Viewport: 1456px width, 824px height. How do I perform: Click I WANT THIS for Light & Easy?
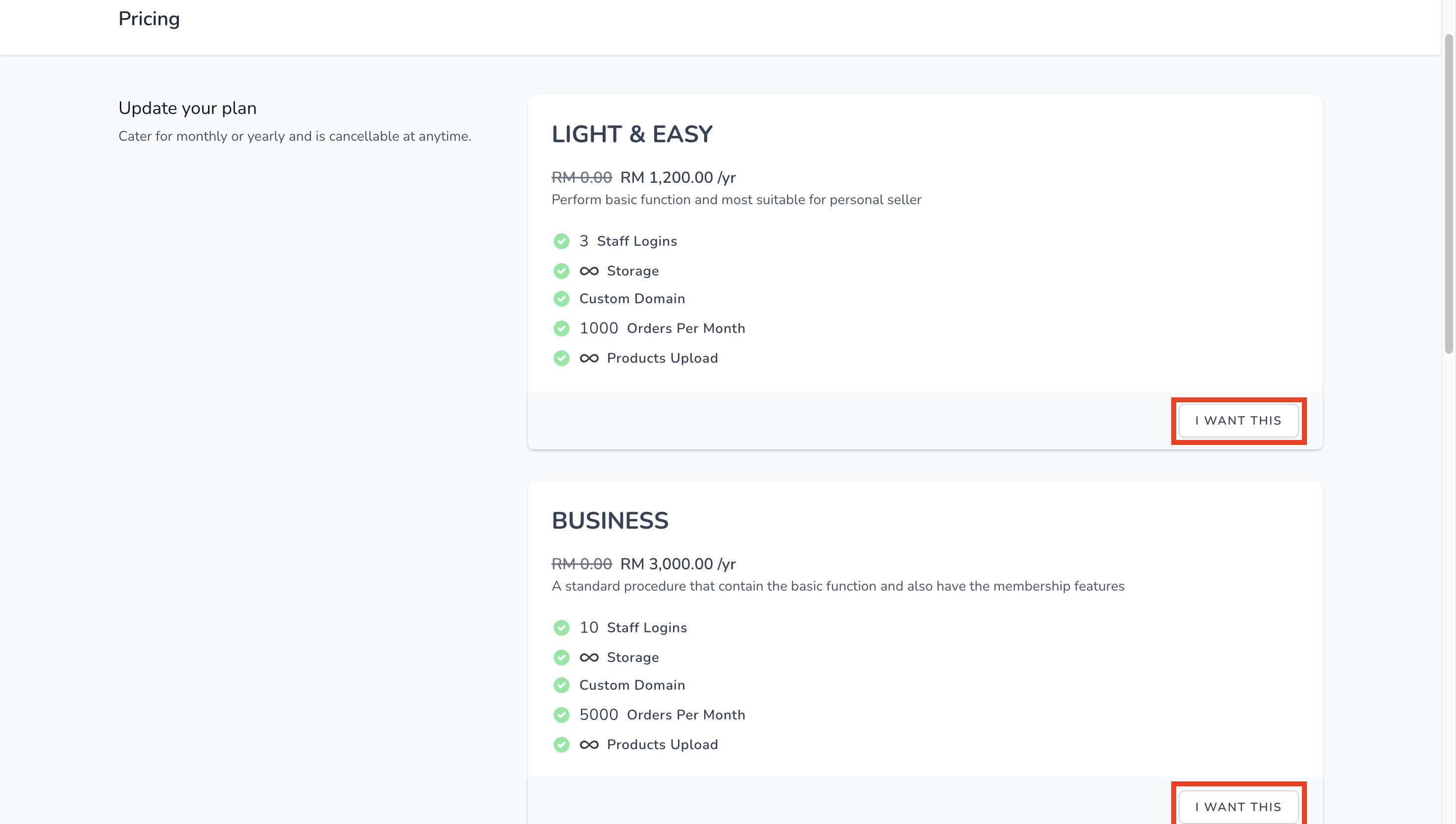pyautogui.click(x=1238, y=421)
